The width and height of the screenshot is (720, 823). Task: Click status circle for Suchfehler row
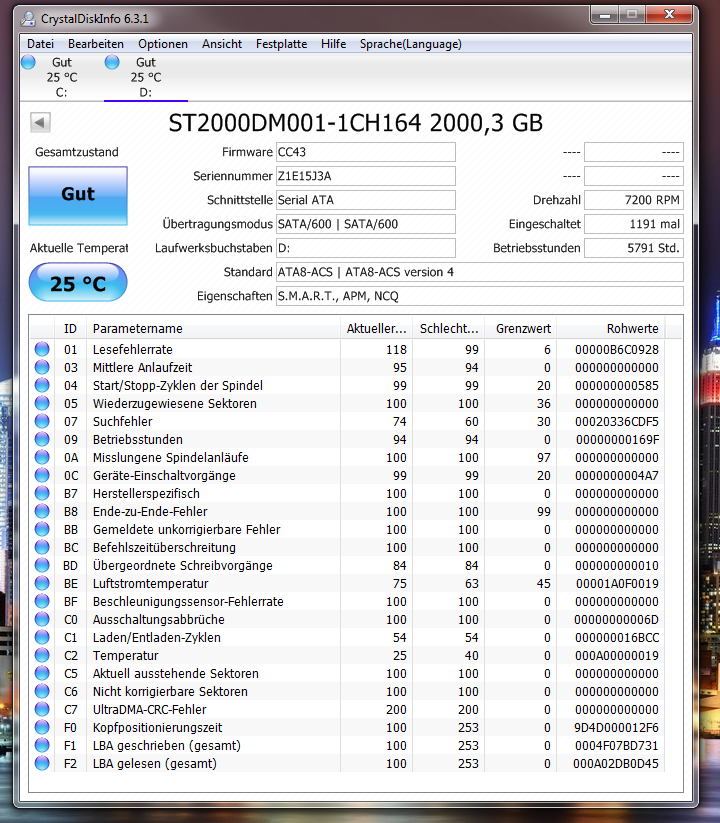point(42,421)
